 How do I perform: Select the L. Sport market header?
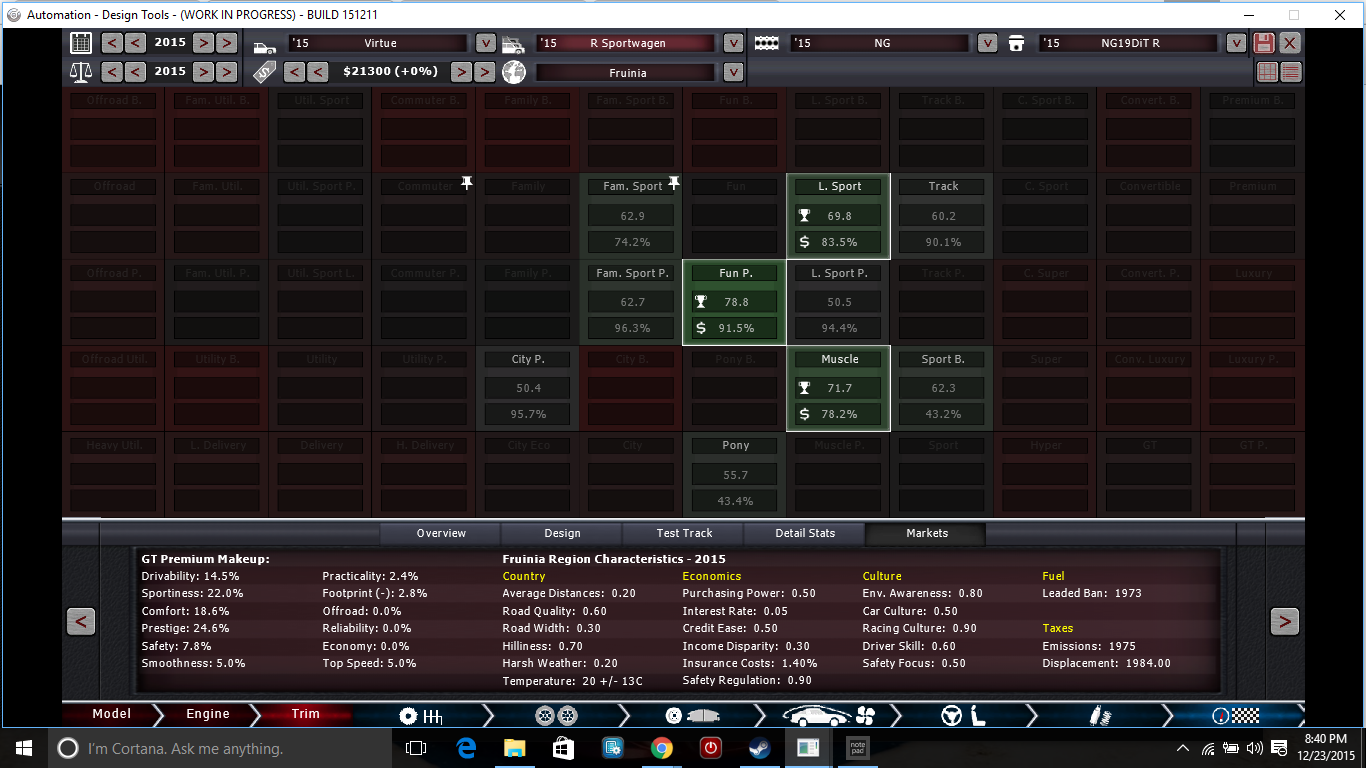[x=839, y=186]
